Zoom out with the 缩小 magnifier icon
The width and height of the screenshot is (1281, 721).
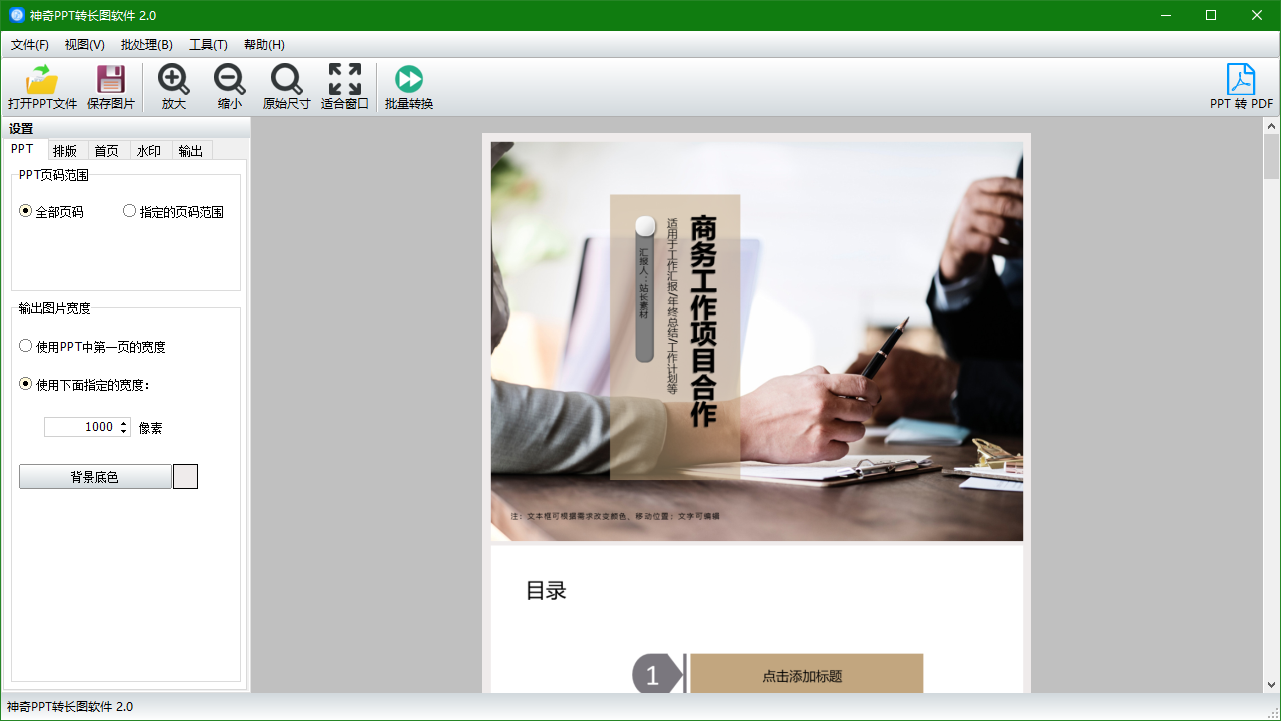[230, 80]
